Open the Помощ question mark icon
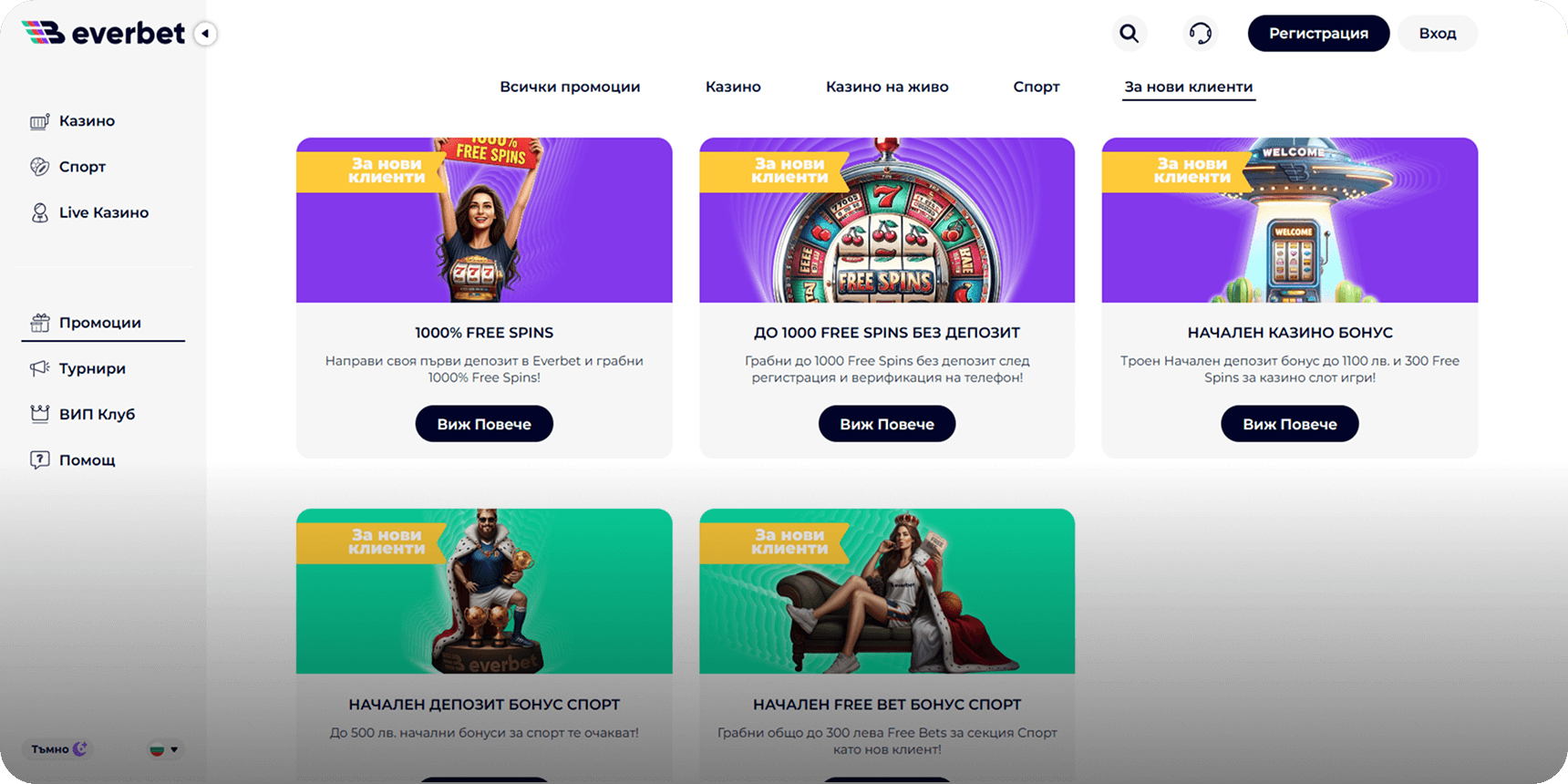Image resolution: width=1568 pixels, height=784 pixels. point(39,459)
